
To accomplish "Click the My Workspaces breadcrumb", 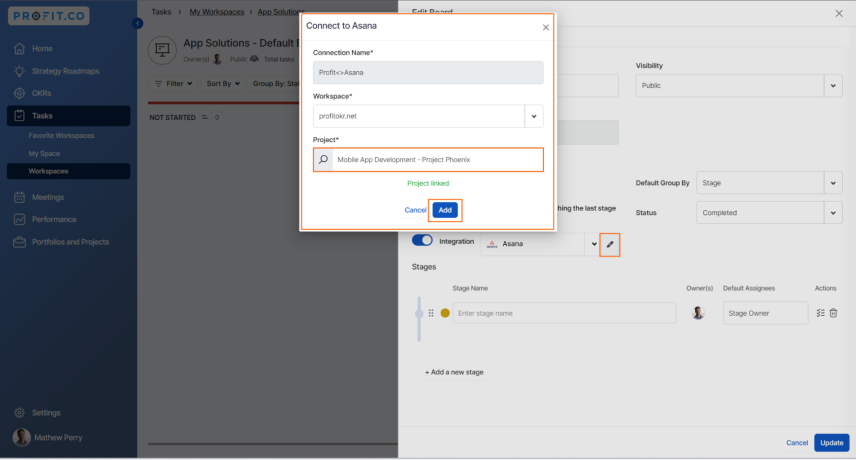I will tap(217, 11).
